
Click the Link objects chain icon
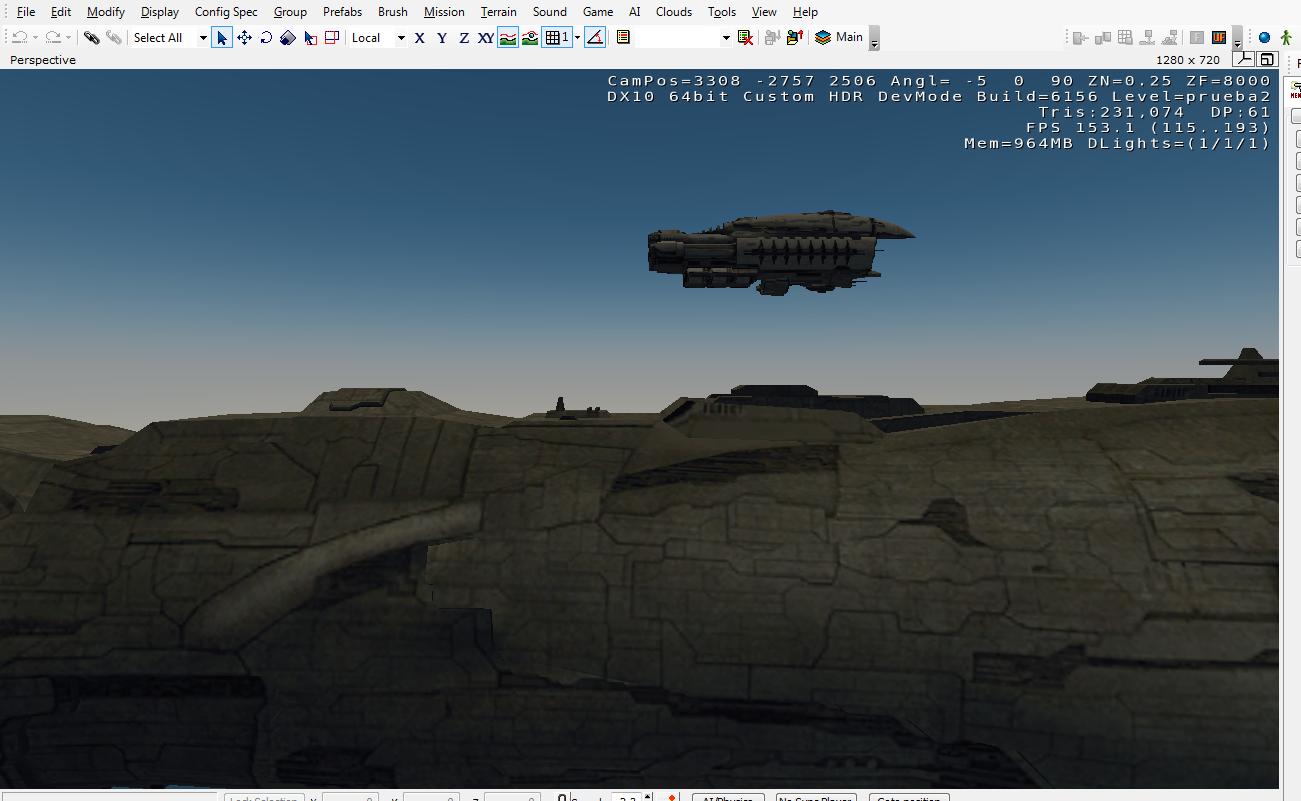point(91,38)
